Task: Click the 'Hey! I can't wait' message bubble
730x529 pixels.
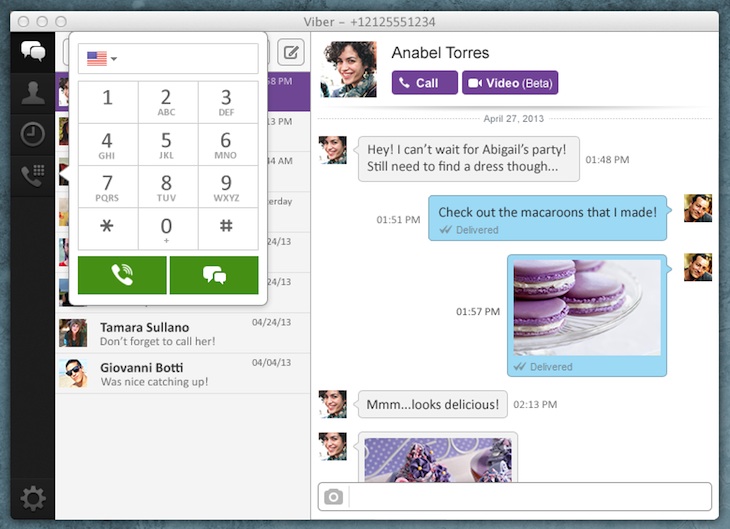Action: (469, 159)
